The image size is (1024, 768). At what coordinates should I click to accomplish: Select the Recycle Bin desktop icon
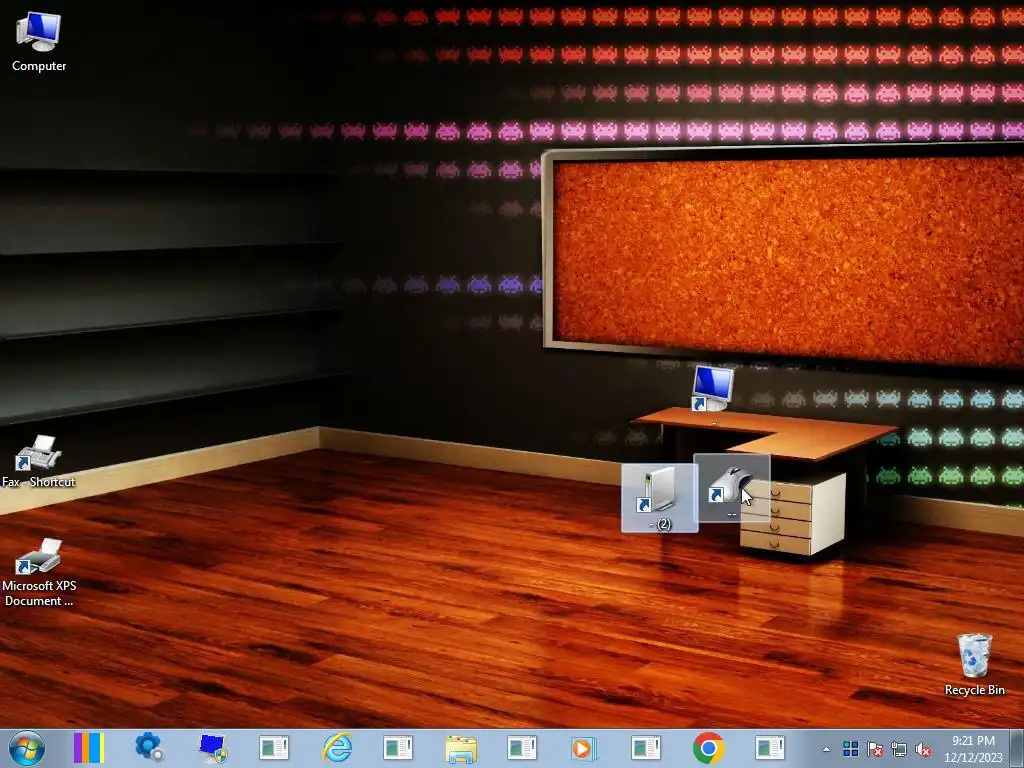coord(974,664)
